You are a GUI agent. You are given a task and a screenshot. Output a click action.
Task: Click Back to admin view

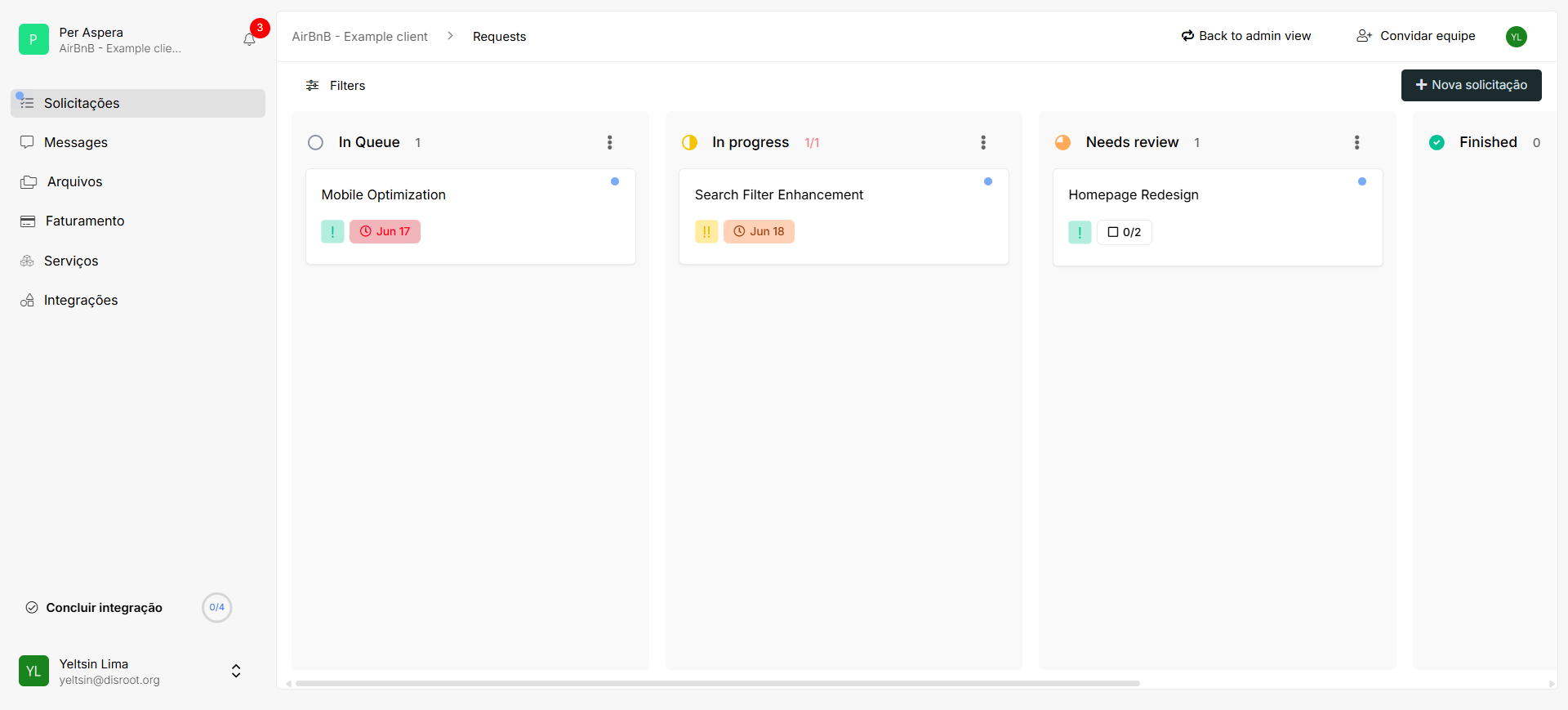[1246, 36]
